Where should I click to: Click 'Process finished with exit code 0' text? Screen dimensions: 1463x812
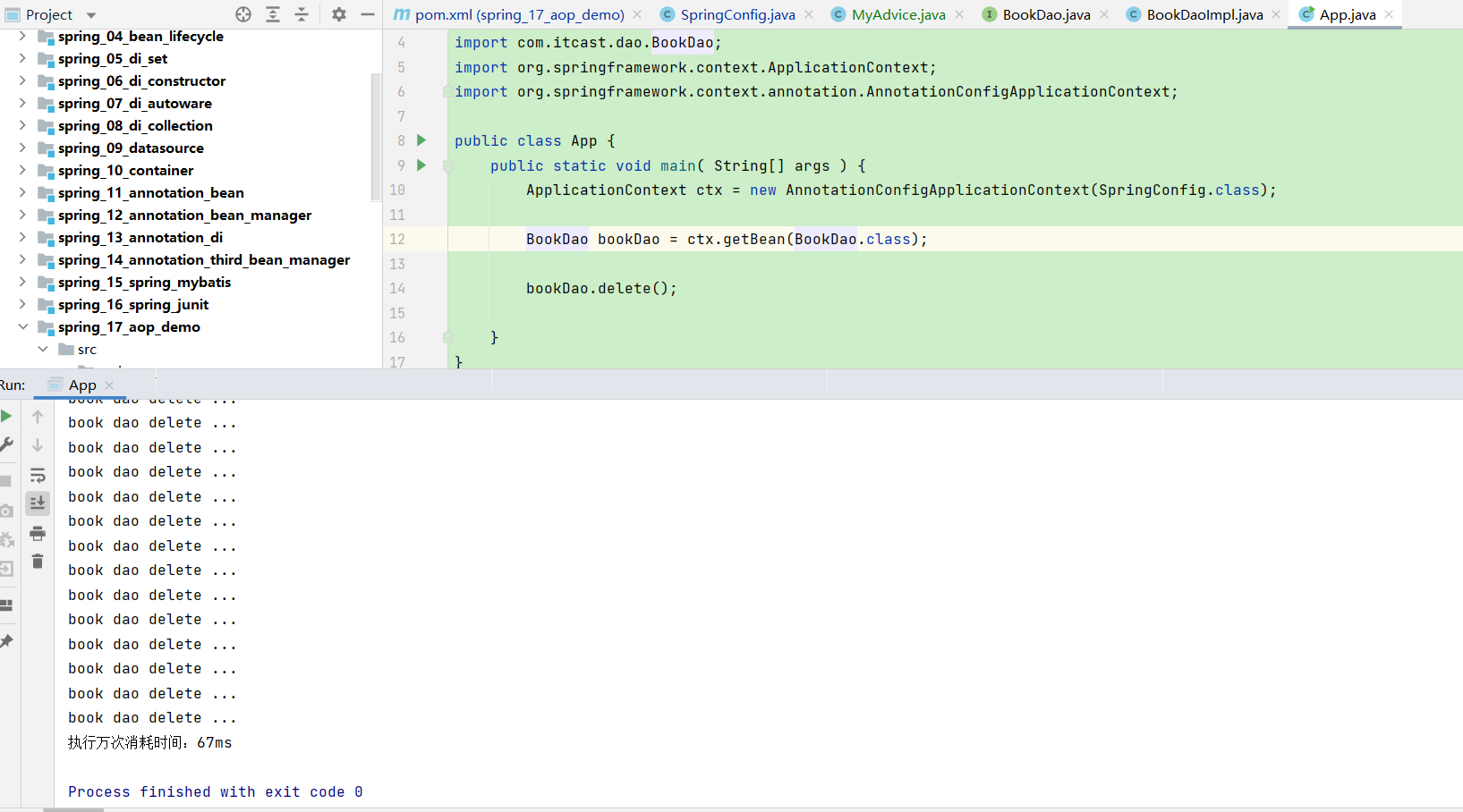click(x=216, y=791)
